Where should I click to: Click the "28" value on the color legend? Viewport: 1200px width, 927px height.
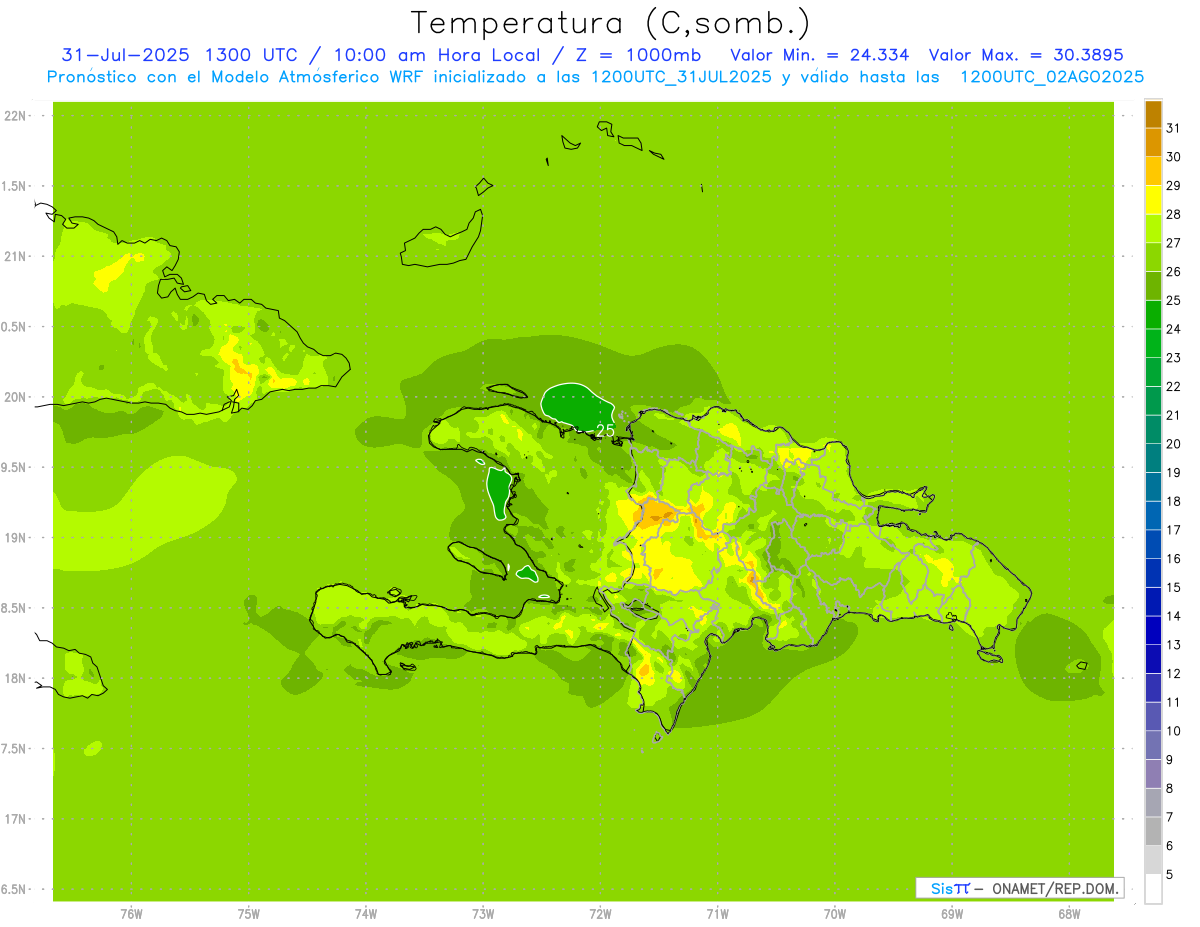click(1173, 214)
